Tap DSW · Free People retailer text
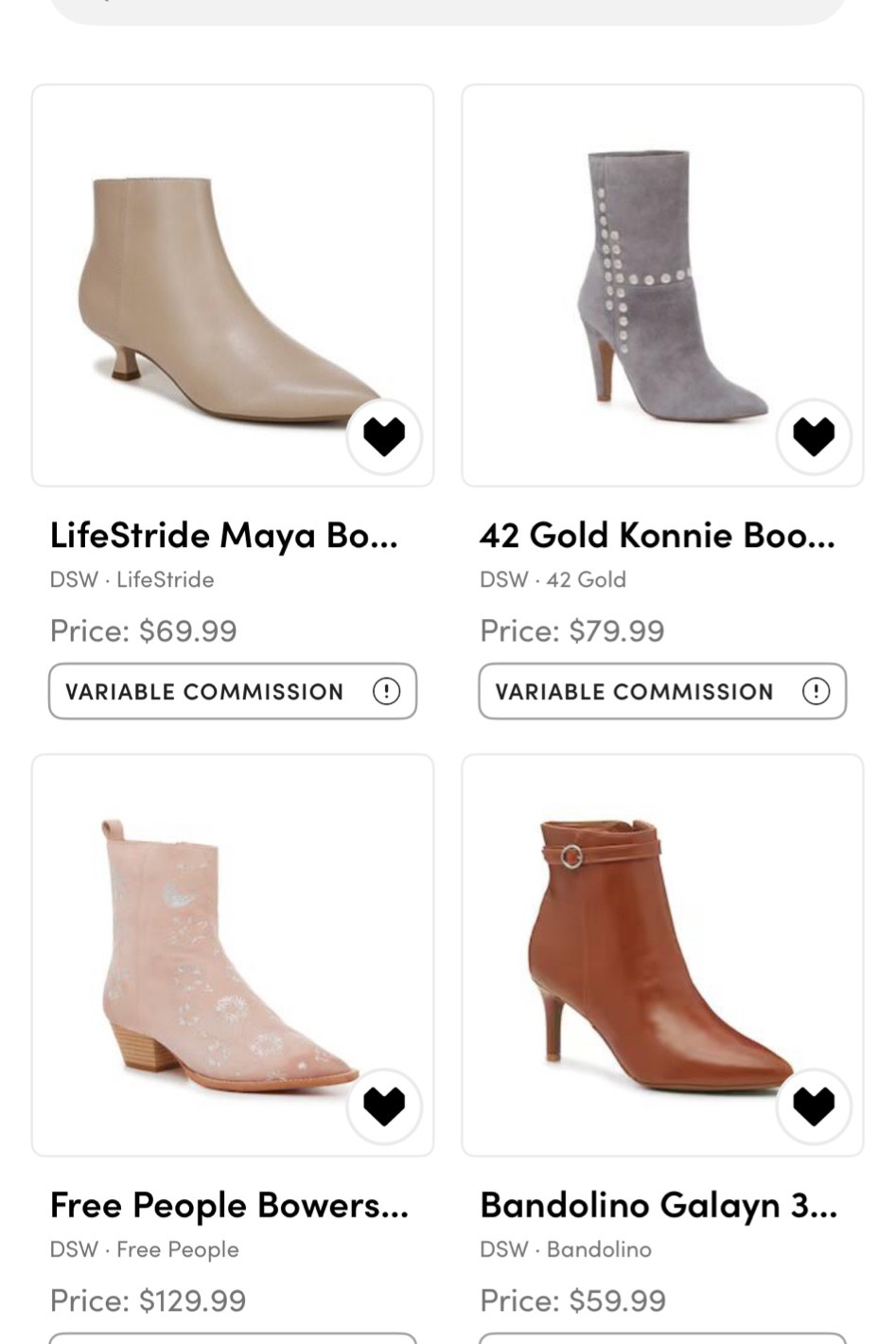 click(x=145, y=1249)
